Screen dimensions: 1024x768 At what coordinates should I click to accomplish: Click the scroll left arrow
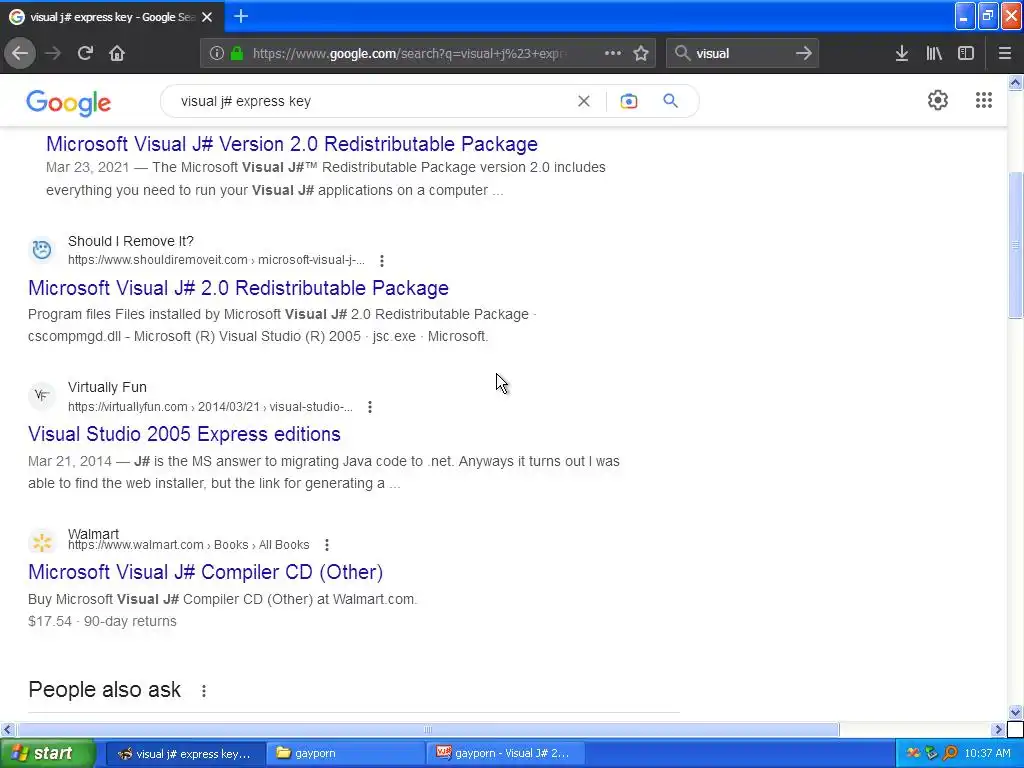7,729
